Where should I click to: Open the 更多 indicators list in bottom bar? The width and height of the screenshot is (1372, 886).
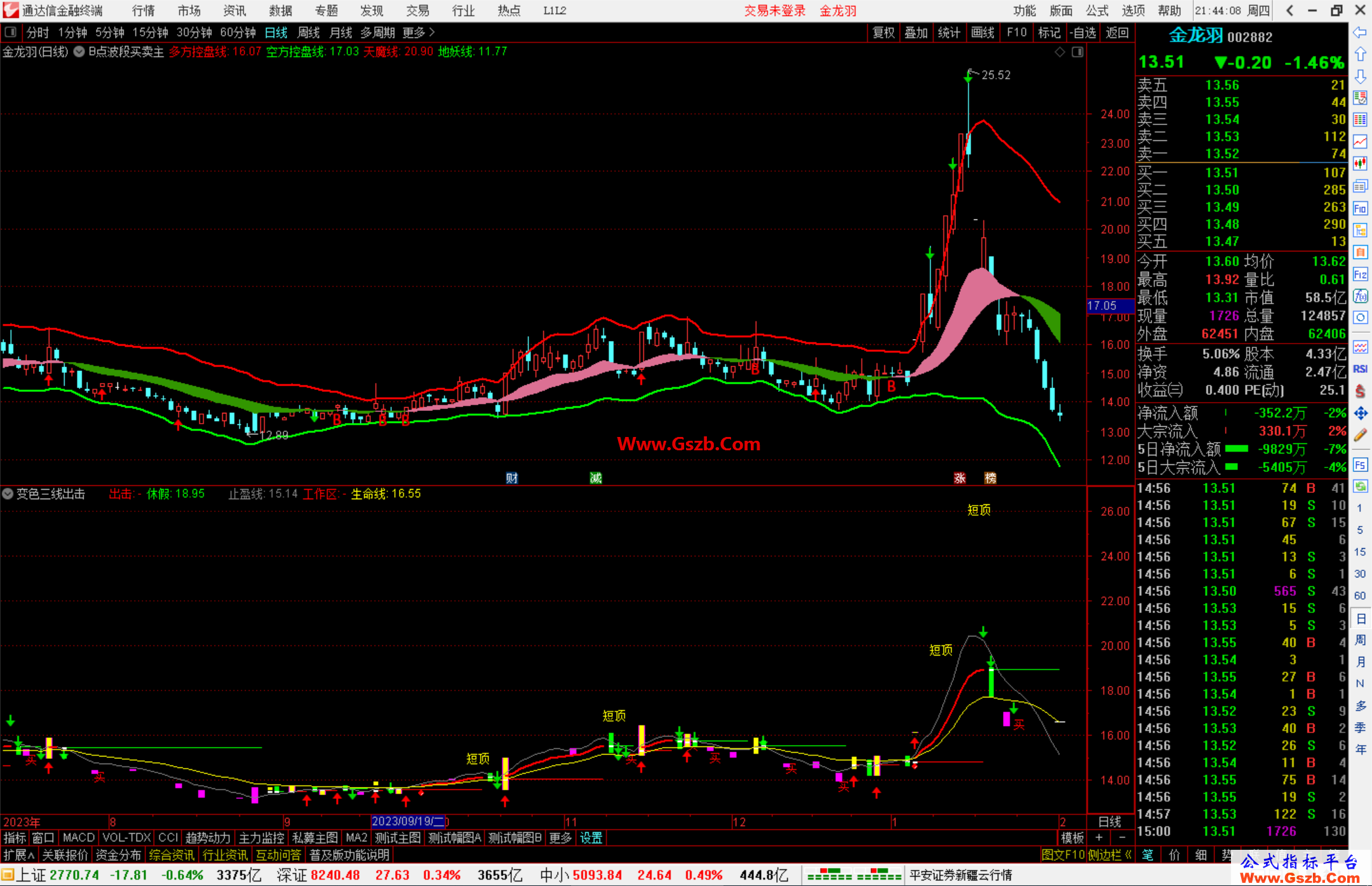pos(560,838)
